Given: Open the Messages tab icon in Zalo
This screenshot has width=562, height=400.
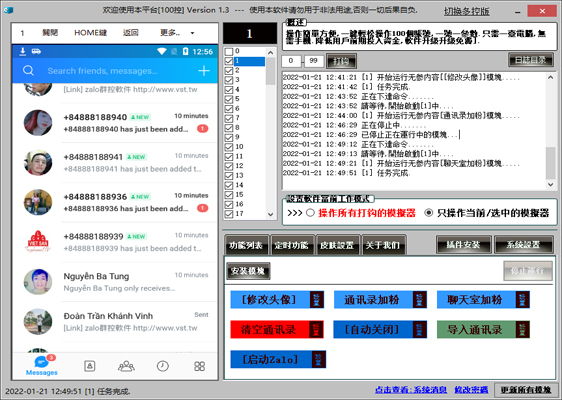Looking at the screenshot, I should click(42, 362).
